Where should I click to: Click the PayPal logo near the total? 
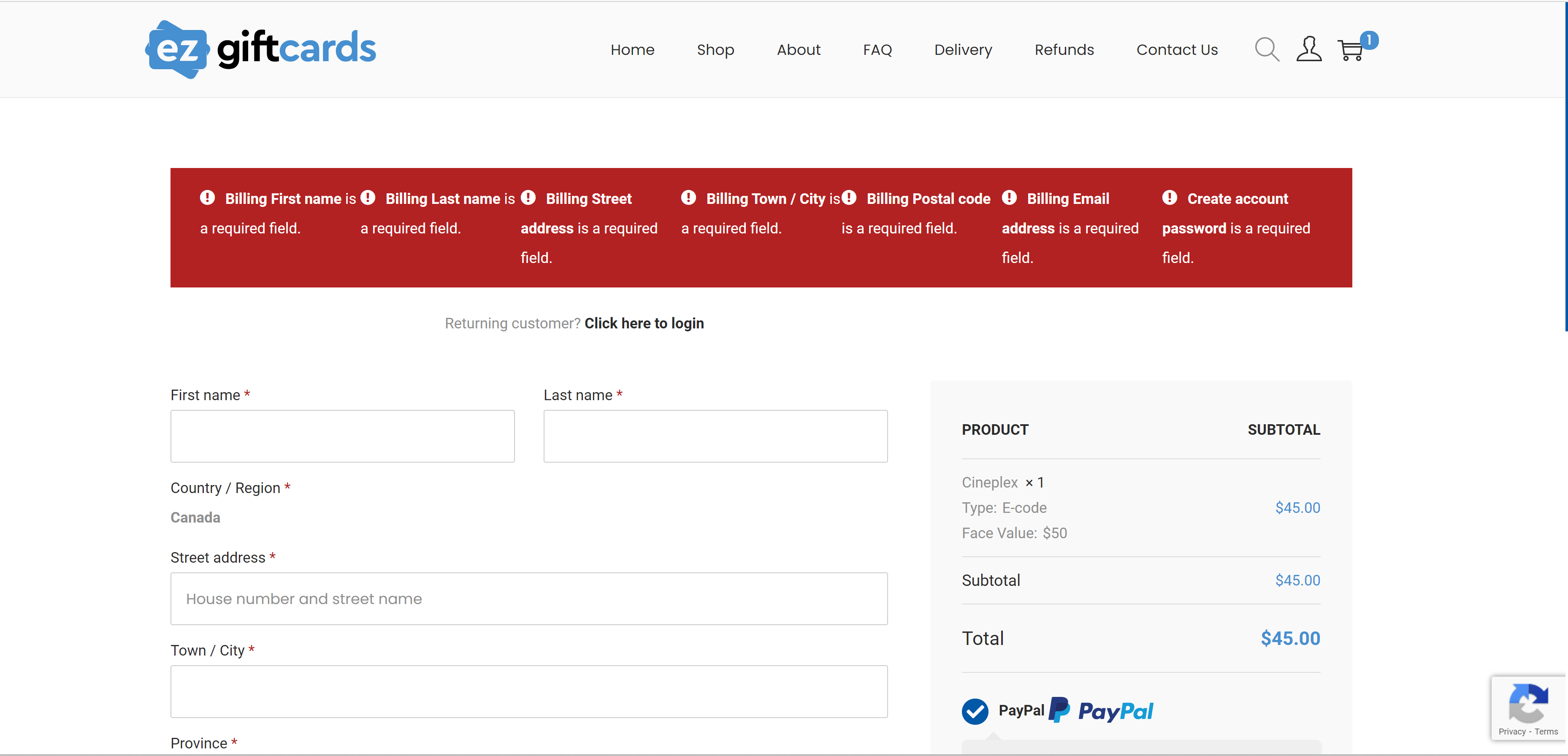pyautogui.click(x=1101, y=710)
